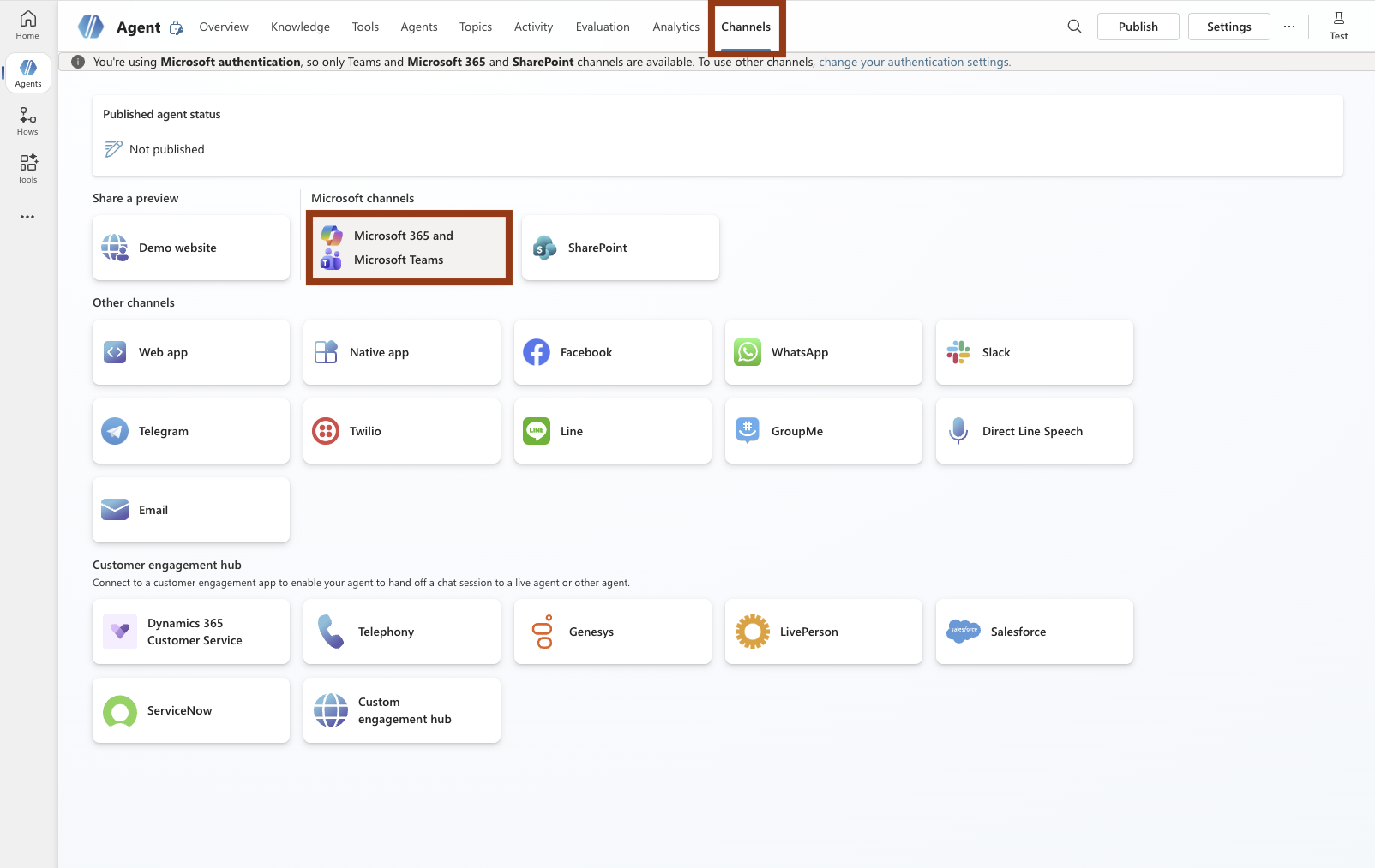Select the Demo website label
This screenshot has height=868, width=1375.
coord(177,248)
